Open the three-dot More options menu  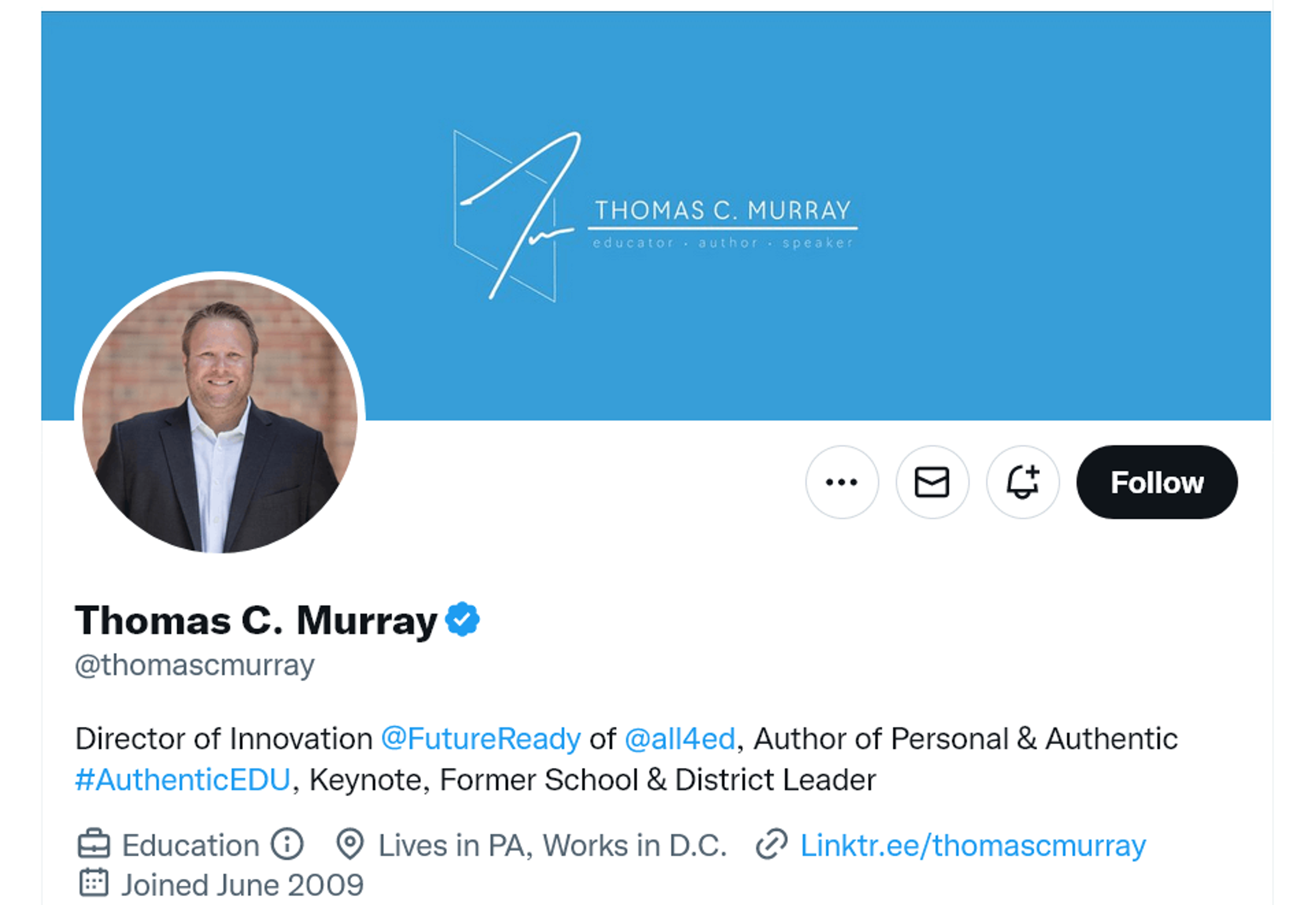click(x=842, y=482)
